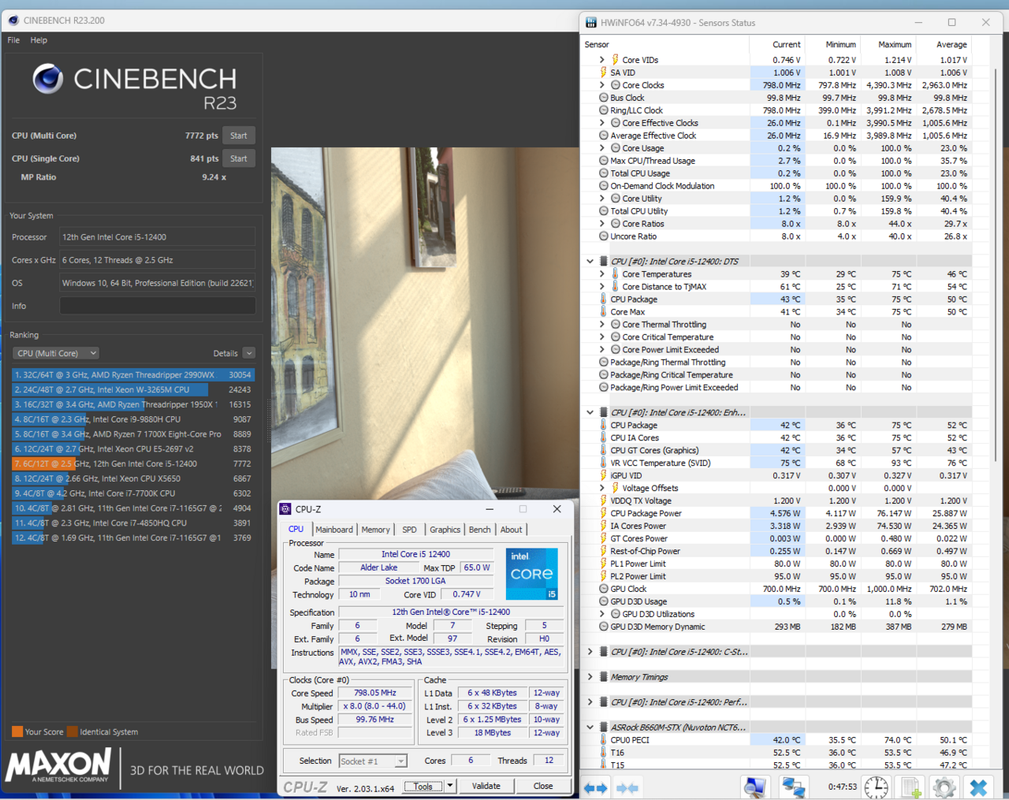Click Cinebench title bar app icon
The height and width of the screenshot is (800, 1009).
coord(13,21)
